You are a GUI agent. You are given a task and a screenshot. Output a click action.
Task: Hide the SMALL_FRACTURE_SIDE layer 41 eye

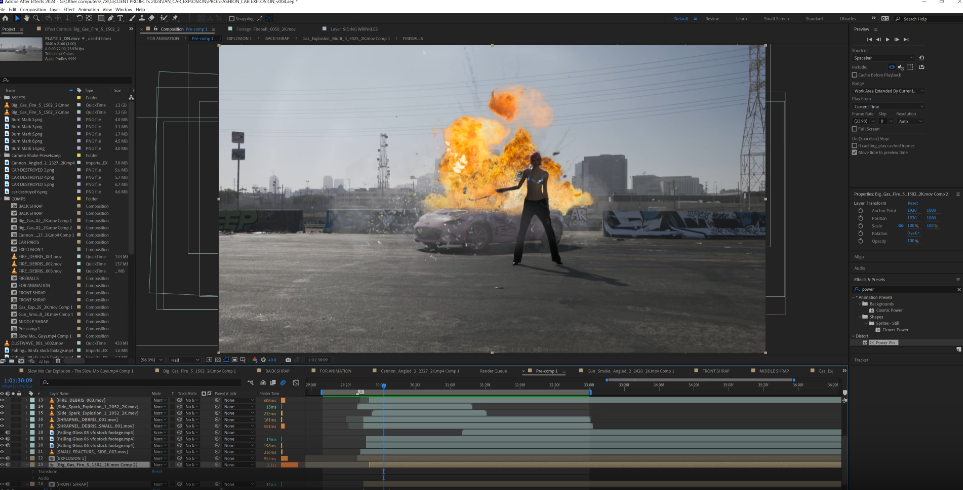2,452
